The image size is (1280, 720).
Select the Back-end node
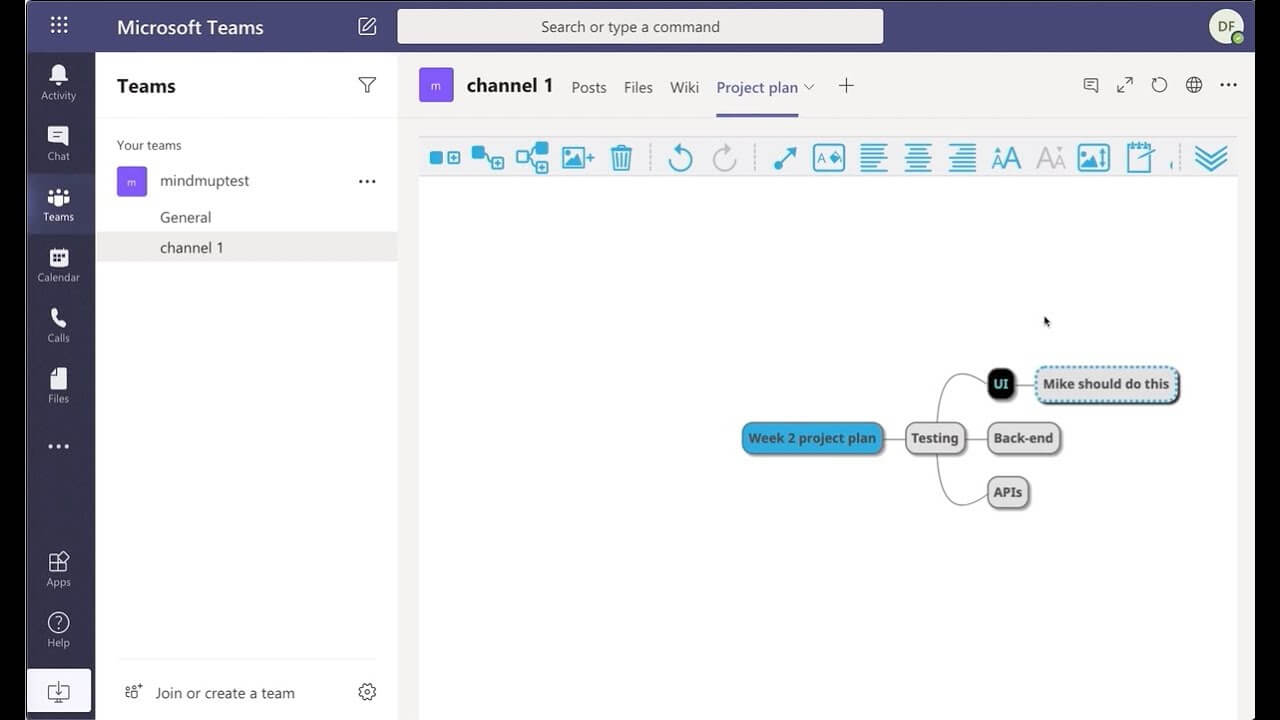pos(1023,438)
